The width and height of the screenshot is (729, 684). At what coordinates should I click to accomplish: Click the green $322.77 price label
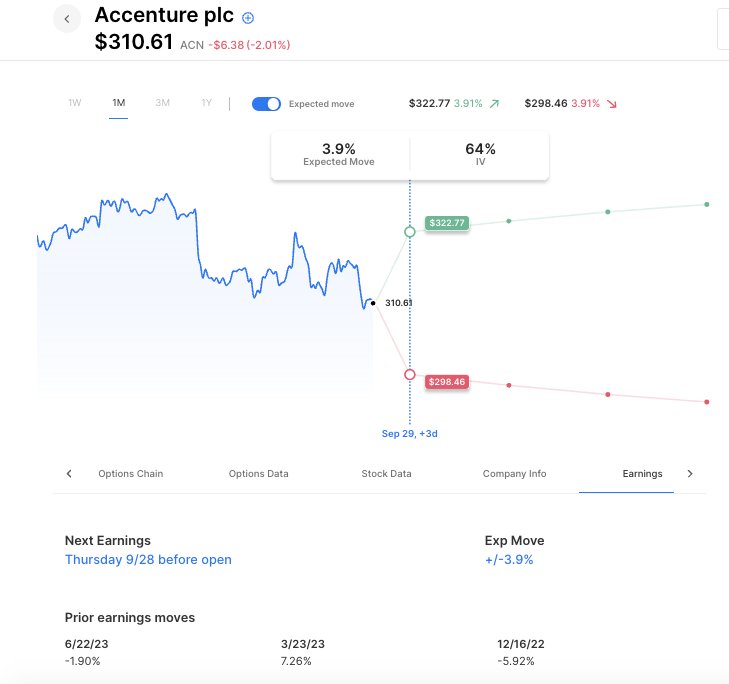point(446,223)
